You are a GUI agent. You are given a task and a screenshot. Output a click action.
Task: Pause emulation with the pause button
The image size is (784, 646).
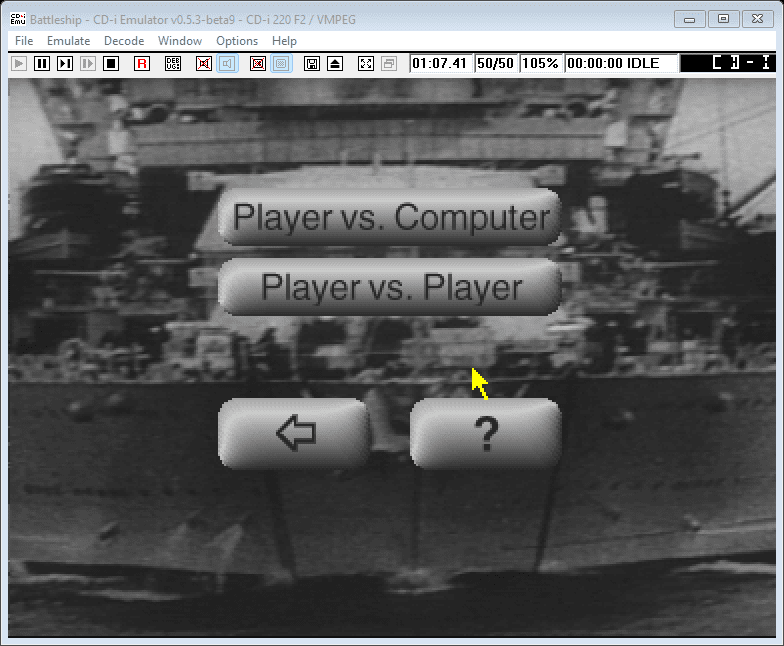[42, 63]
